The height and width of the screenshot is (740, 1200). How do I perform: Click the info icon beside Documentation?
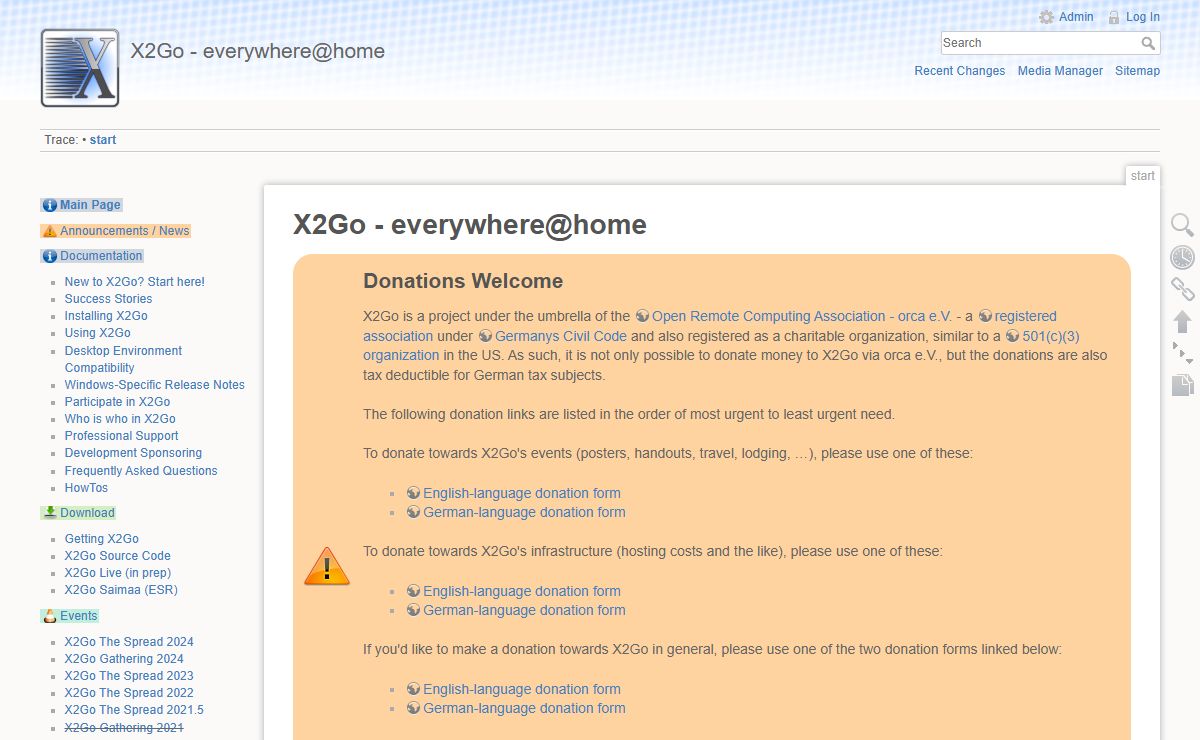pos(50,256)
